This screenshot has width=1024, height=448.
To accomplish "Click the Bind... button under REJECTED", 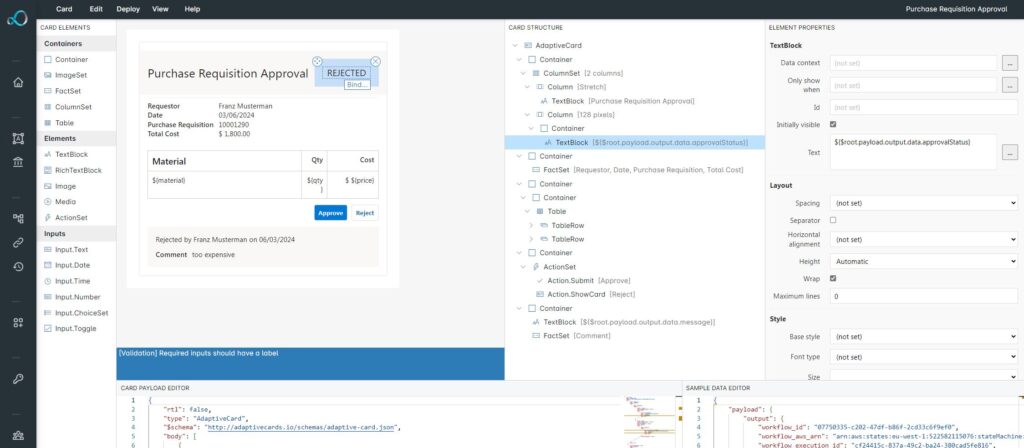I will point(357,85).
